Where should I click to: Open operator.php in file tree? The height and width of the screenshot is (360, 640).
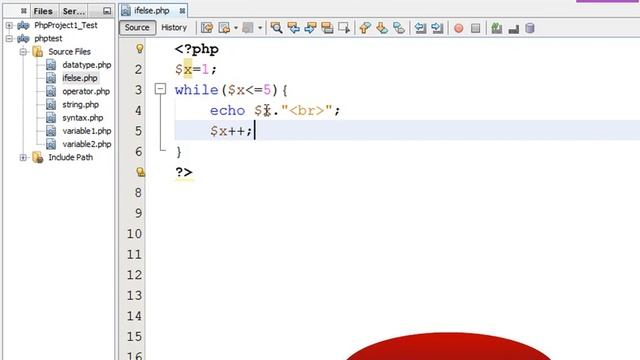[86, 91]
